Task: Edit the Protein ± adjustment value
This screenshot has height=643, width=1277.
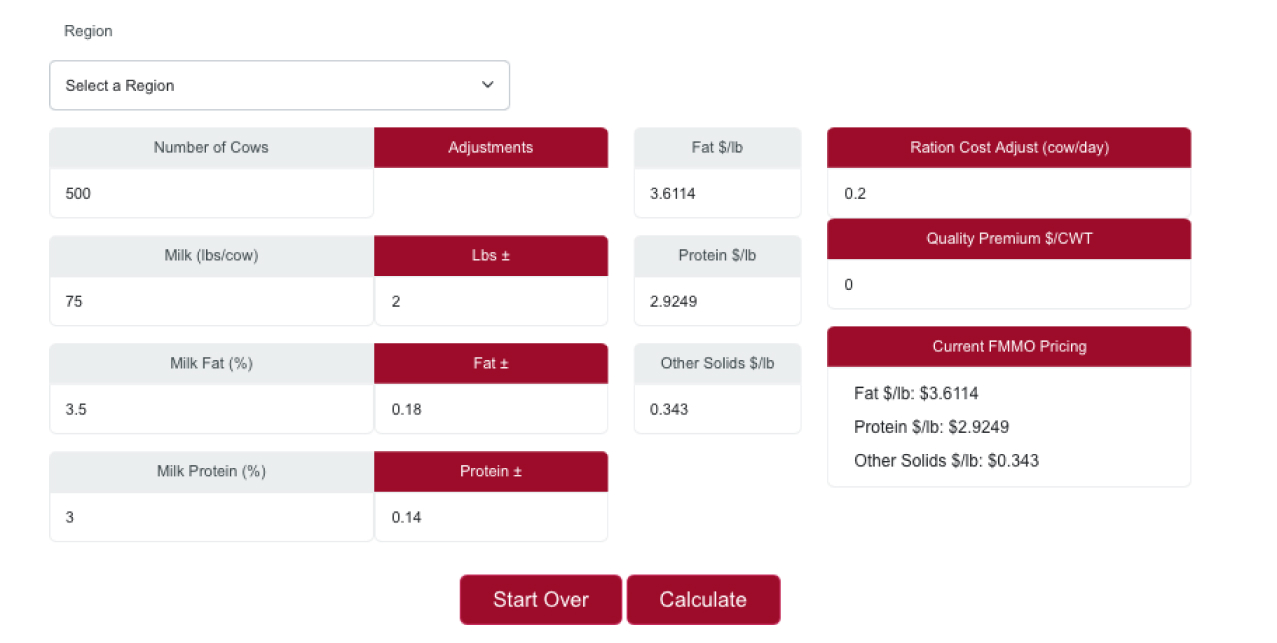Action: (x=490, y=517)
